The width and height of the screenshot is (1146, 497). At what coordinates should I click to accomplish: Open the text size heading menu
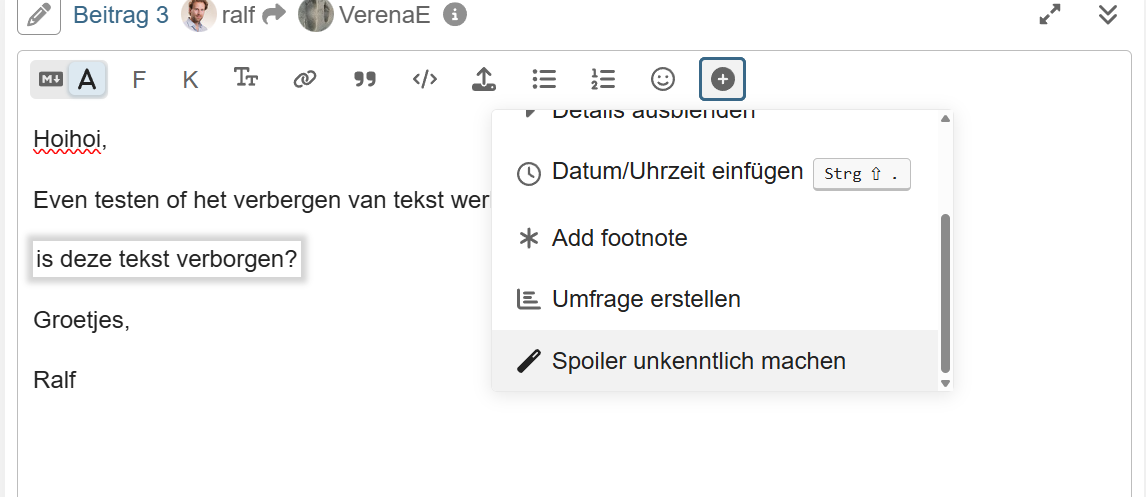point(246,78)
